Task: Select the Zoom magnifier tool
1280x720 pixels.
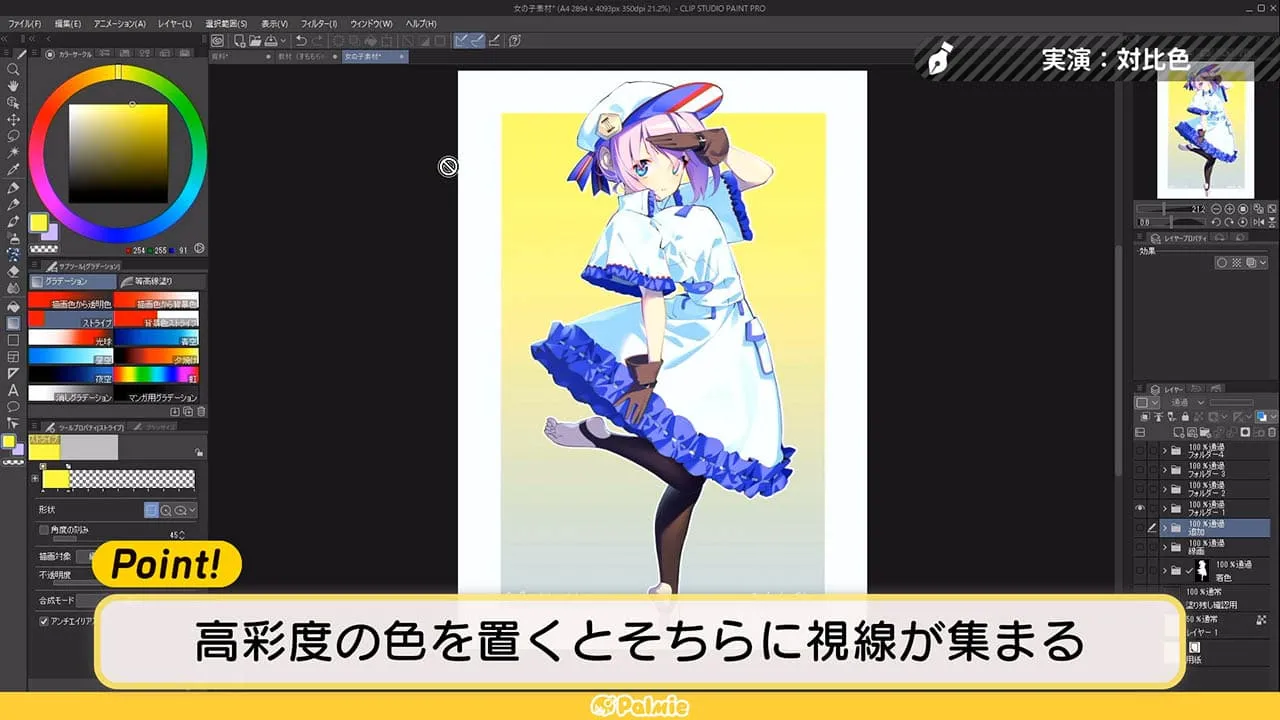Action: (13, 68)
